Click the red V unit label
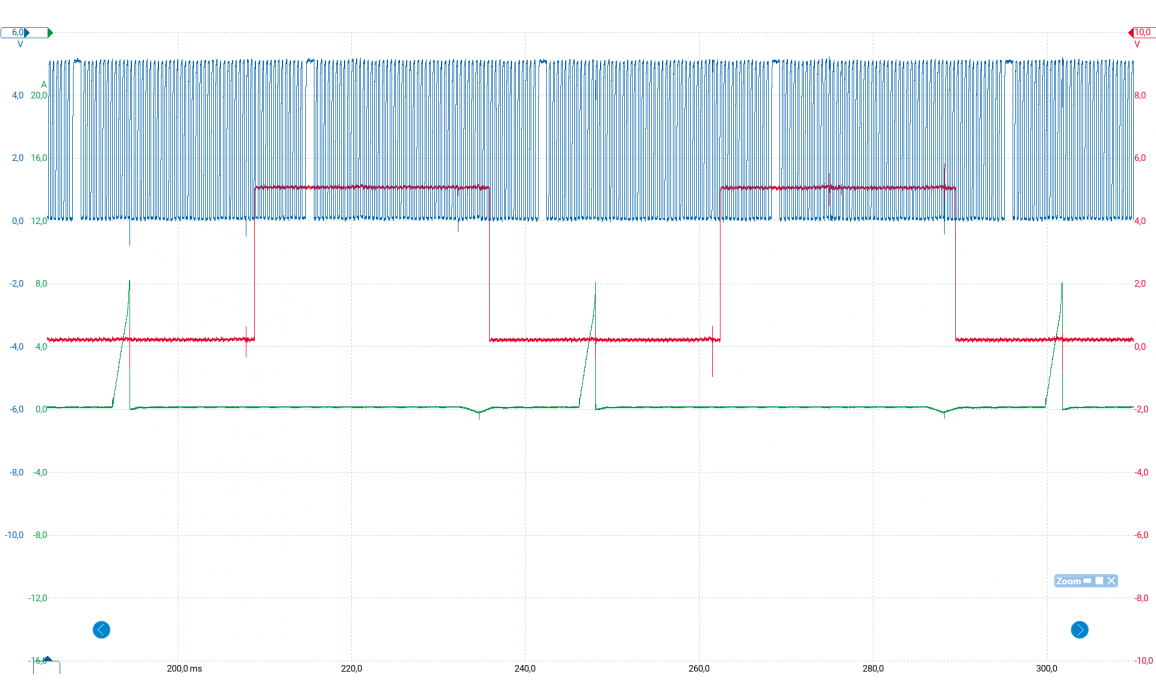 [1137, 45]
